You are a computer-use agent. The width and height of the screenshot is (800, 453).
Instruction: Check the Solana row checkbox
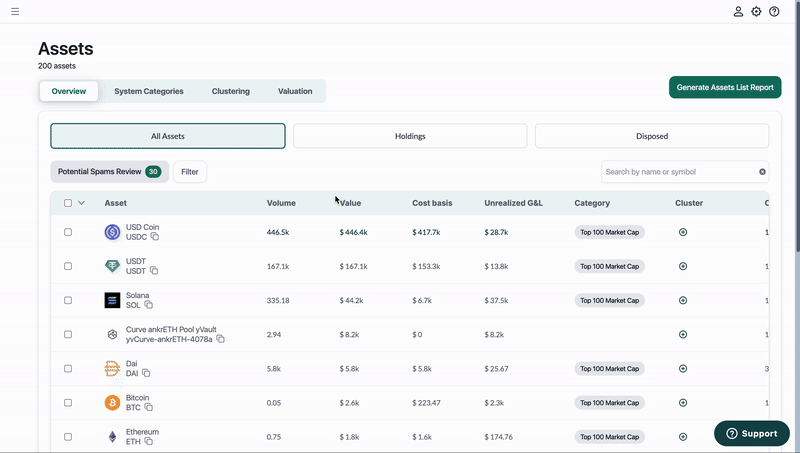point(68,300)
